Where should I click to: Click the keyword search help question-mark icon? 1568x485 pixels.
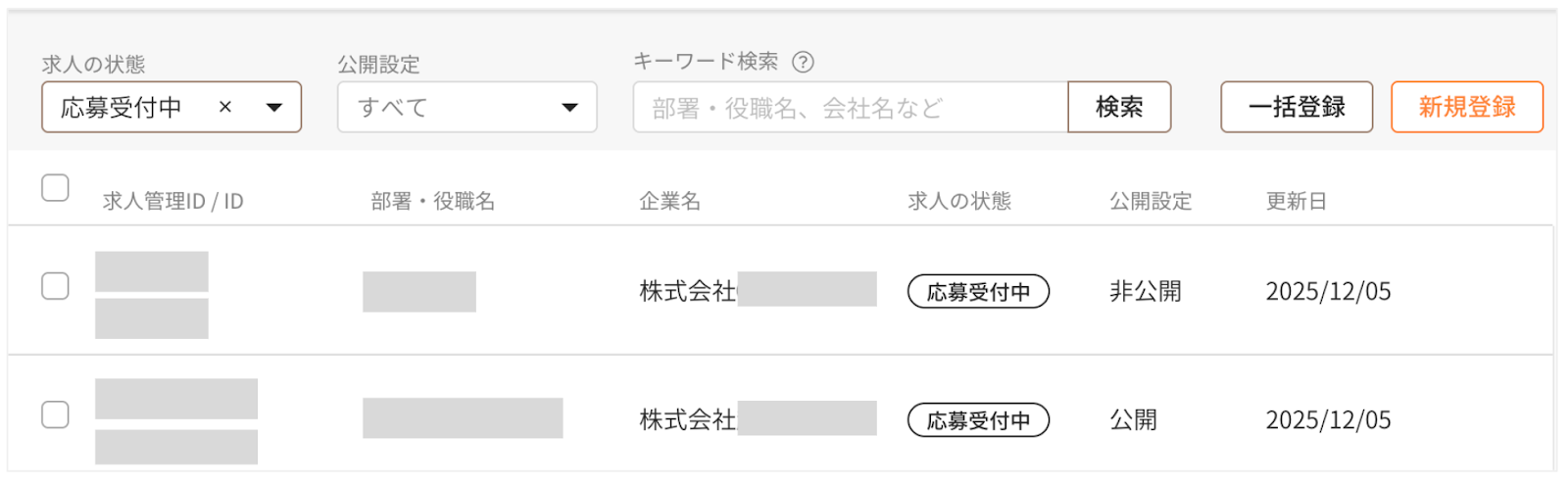point(803,63)
